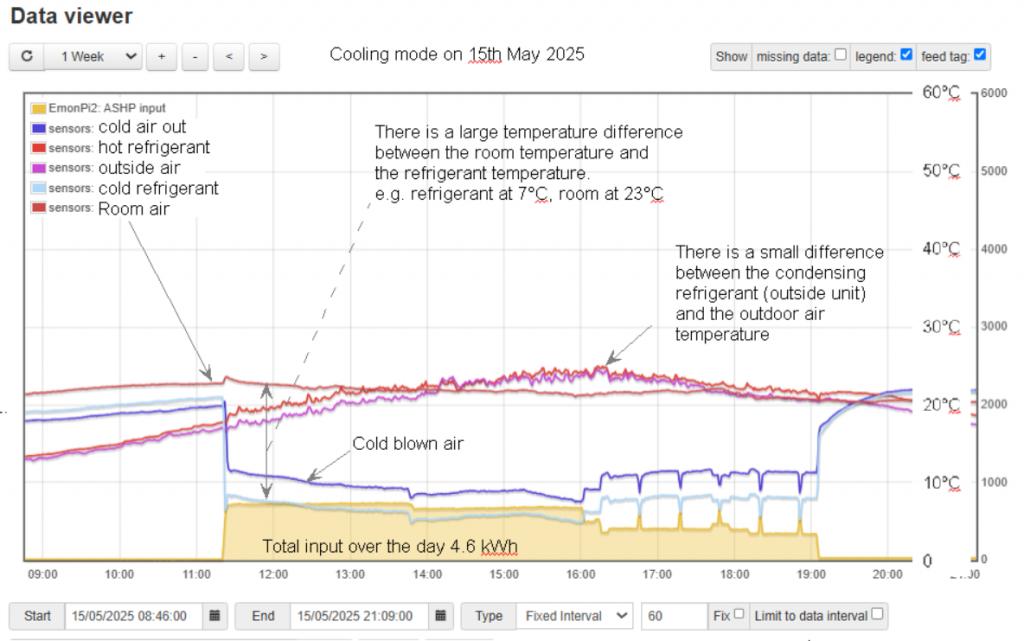This screenshot has height=641, width=1024.
Task: Open the Start date calendar picker icon
Action: [x=217, y=616]
